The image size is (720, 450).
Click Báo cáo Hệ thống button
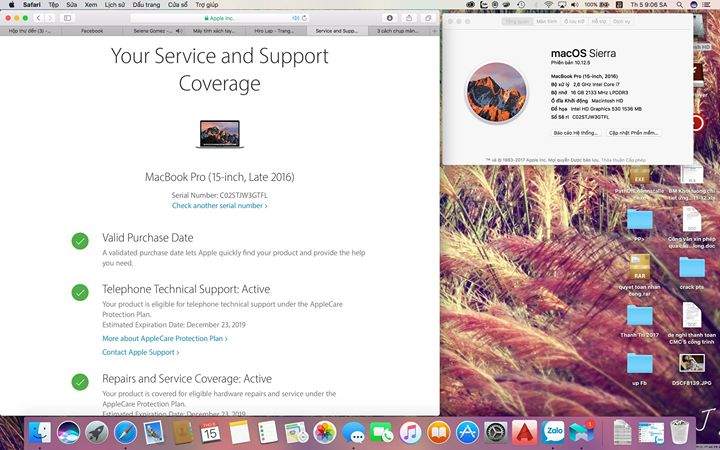576,133
